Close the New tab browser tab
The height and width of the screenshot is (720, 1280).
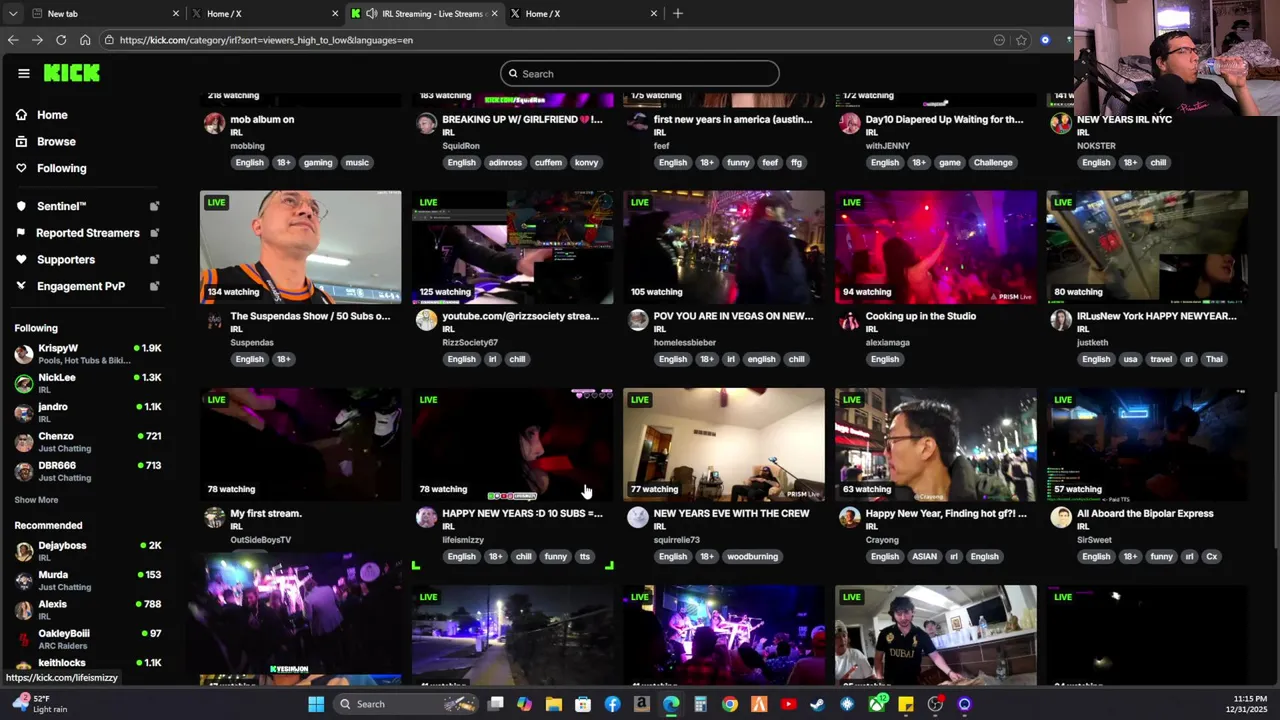(x=176, y=13)
